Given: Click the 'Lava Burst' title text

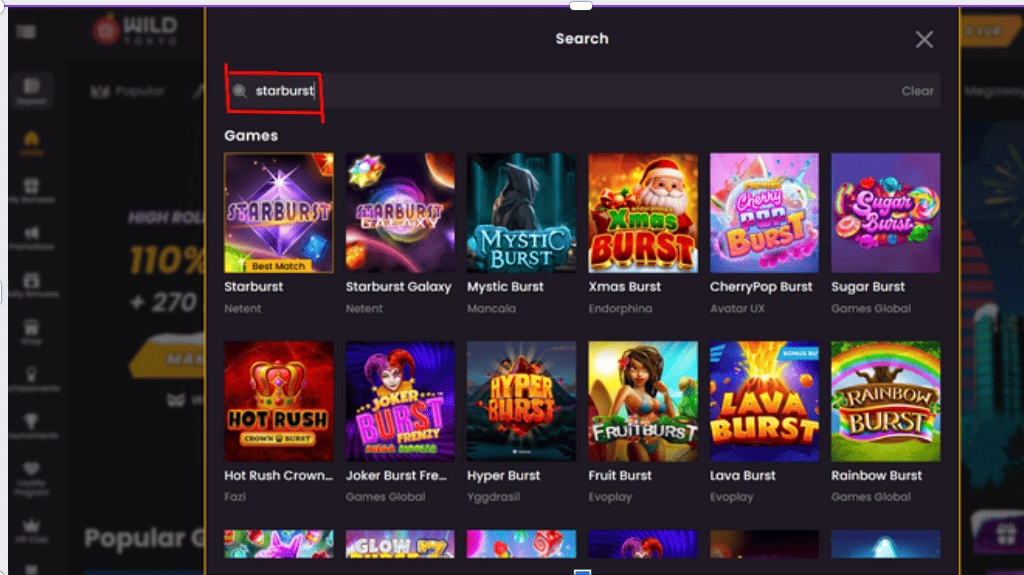Looking at the screenshot, I should tap(743, 476).
